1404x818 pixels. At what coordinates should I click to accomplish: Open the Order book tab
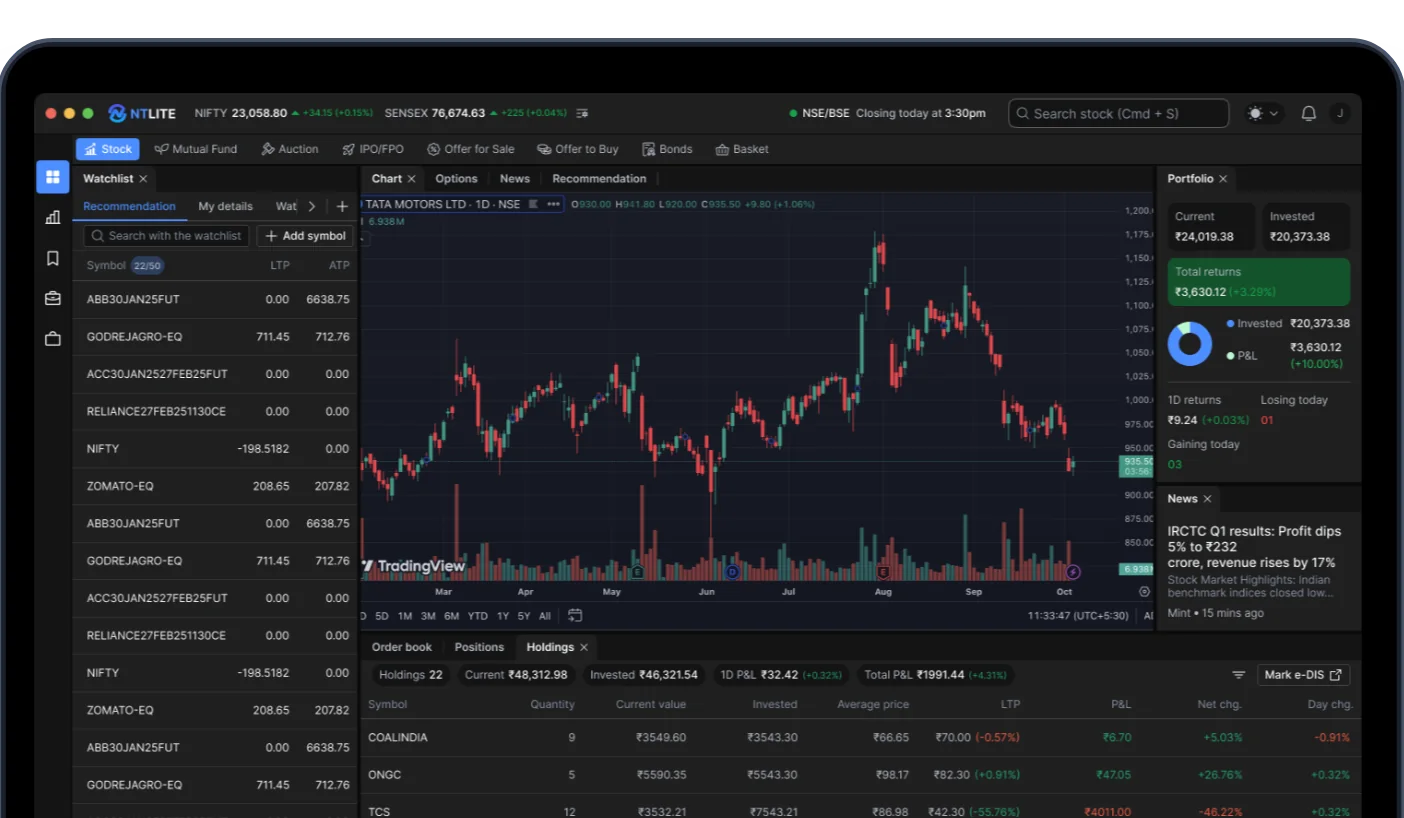pyautogui.click(x=402, y=647)
